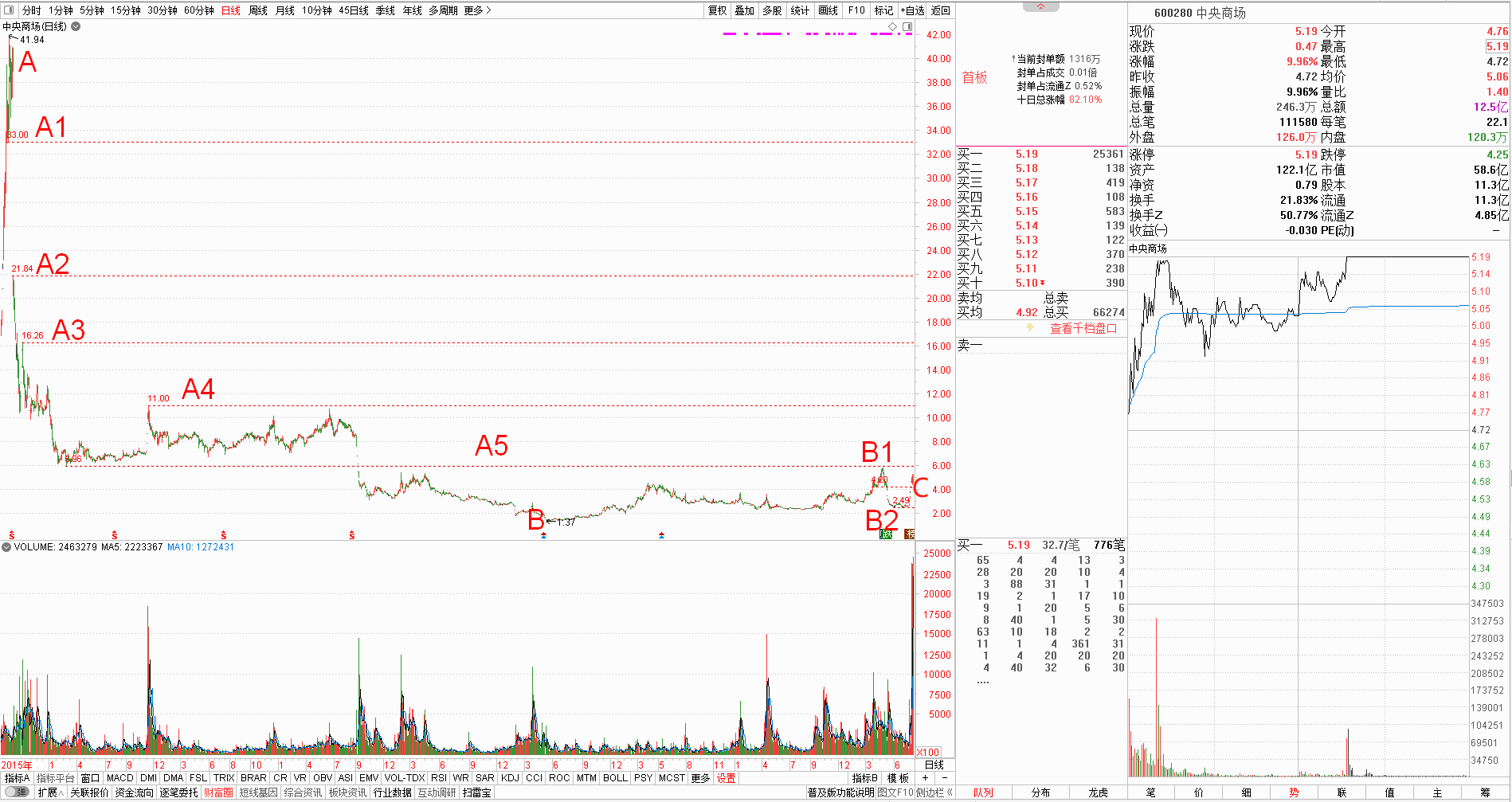Select the 日线 timeframe
Image resolution: width=1512 pixels, height=802 pixels.
(x=231, y=10)
